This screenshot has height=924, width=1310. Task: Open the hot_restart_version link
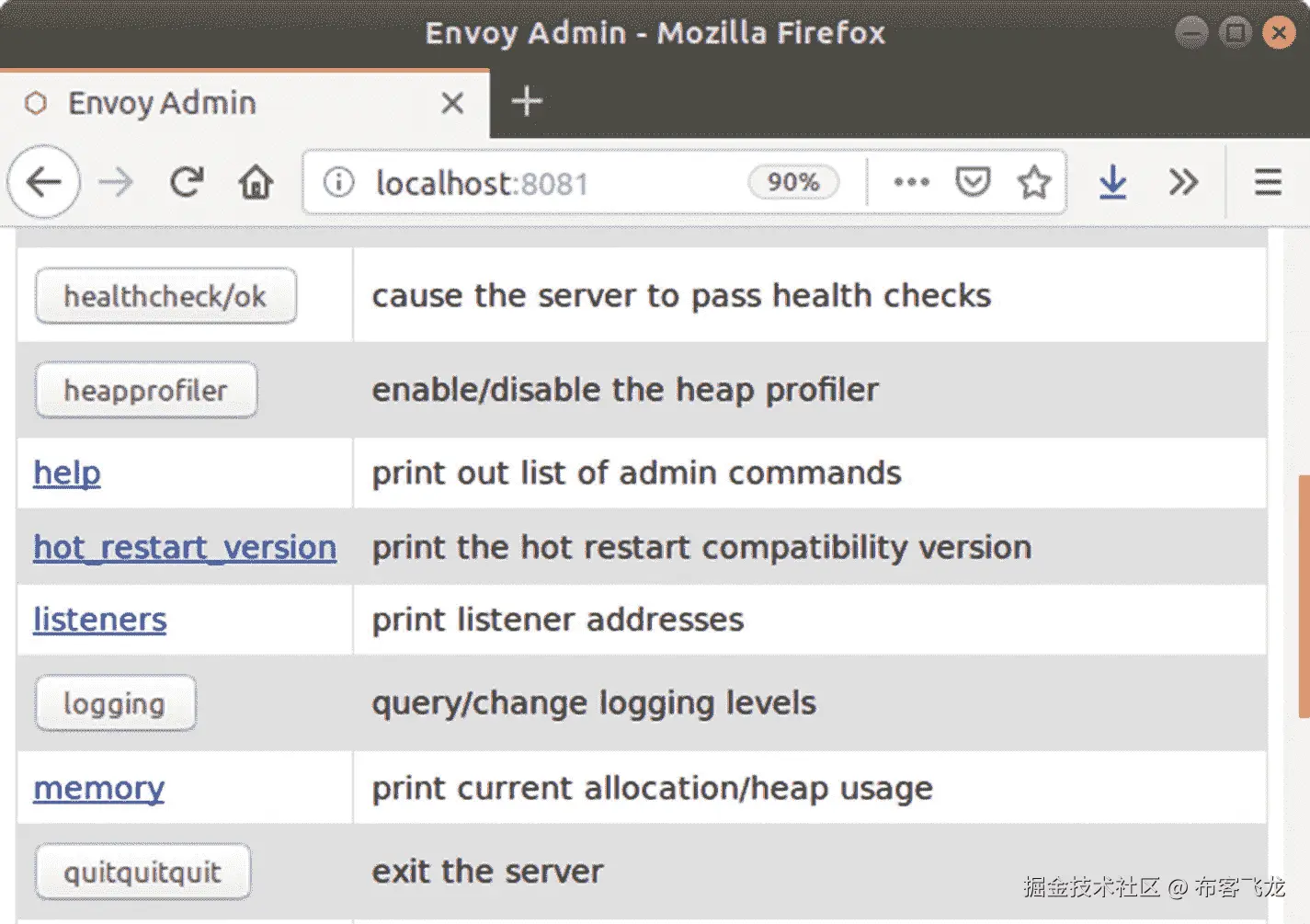pyautogui.click(x=185, y=547)
